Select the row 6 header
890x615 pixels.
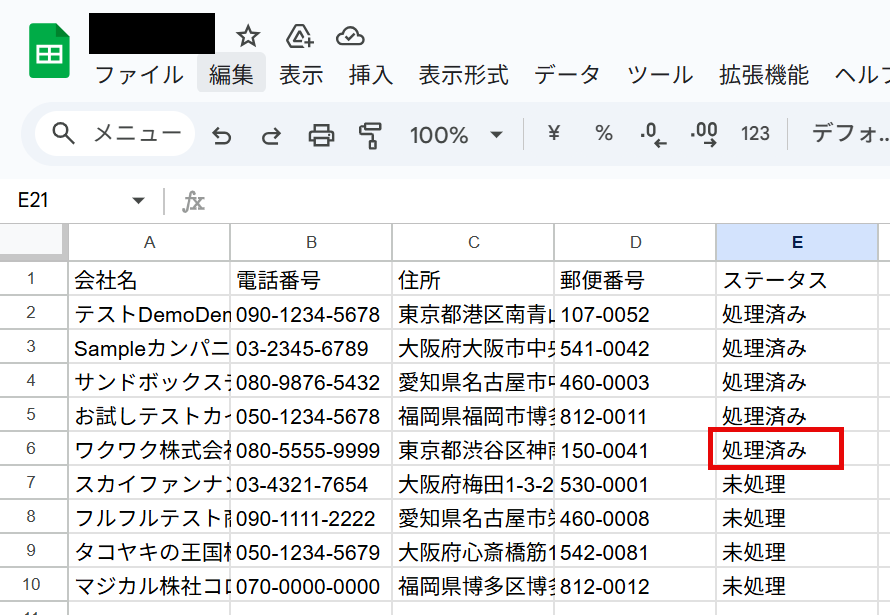tap(31, 450)
